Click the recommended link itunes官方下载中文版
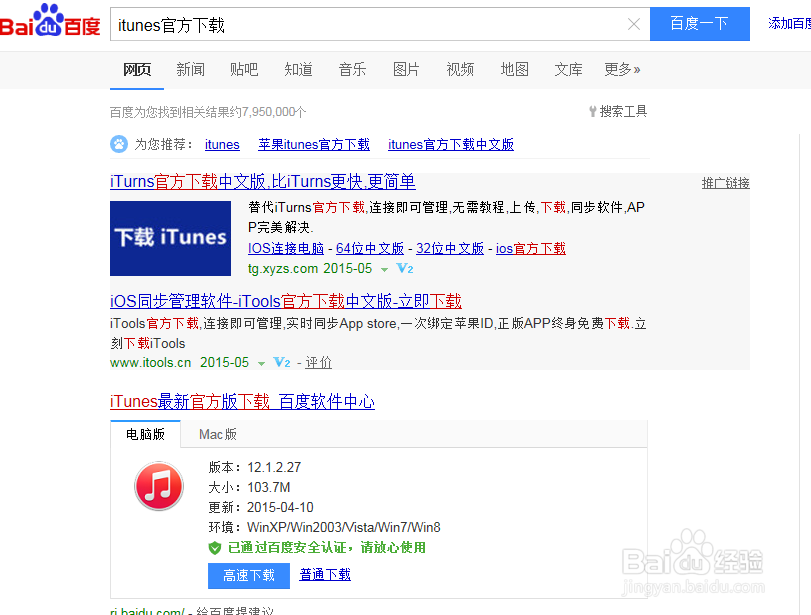Viewport: 811px width, 615px height. click(451, 144)
